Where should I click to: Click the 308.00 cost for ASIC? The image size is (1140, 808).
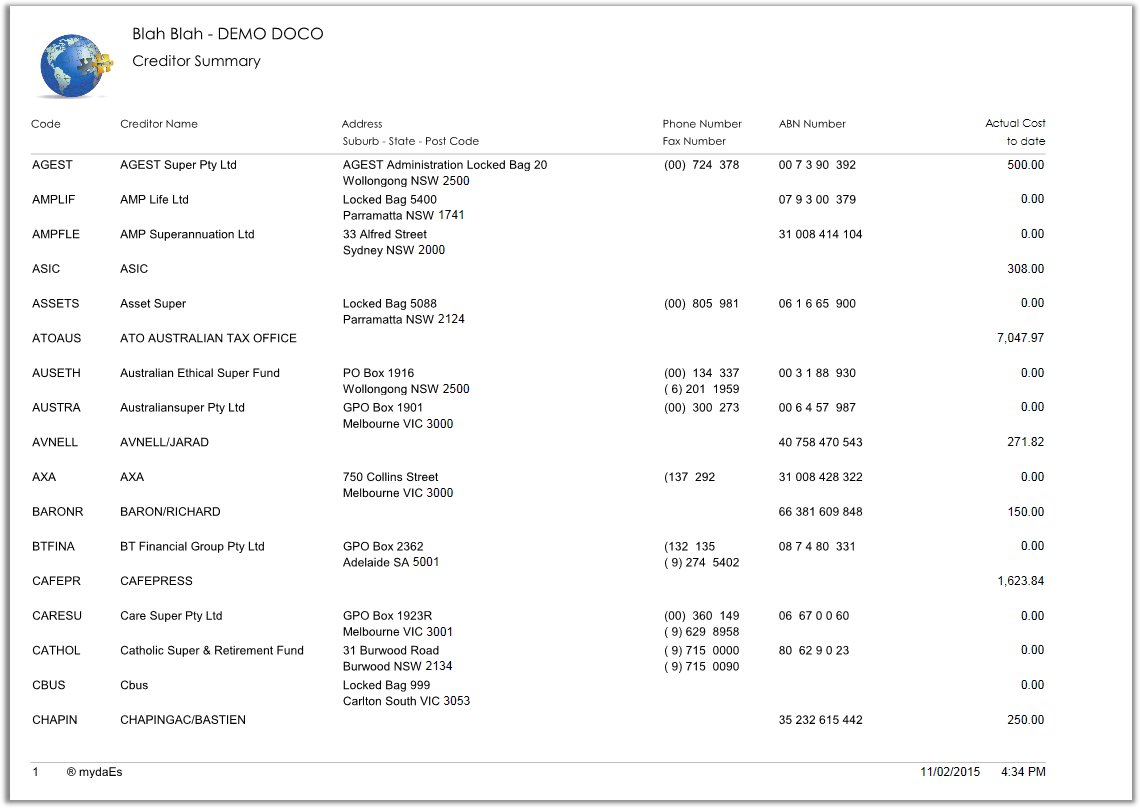click(1025, 269)
